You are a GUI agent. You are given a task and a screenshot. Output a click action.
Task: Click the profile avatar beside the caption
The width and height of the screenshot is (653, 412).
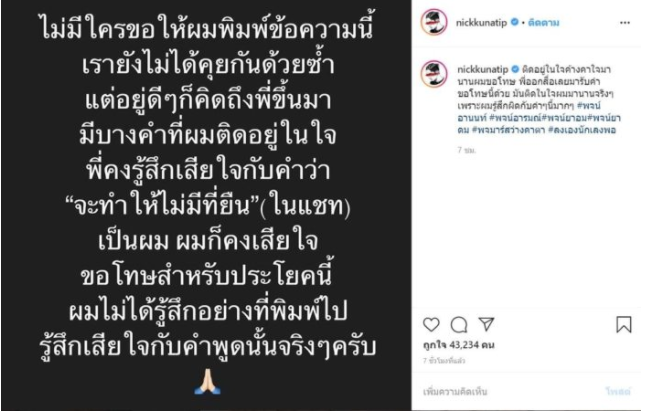tap(434, 74)
